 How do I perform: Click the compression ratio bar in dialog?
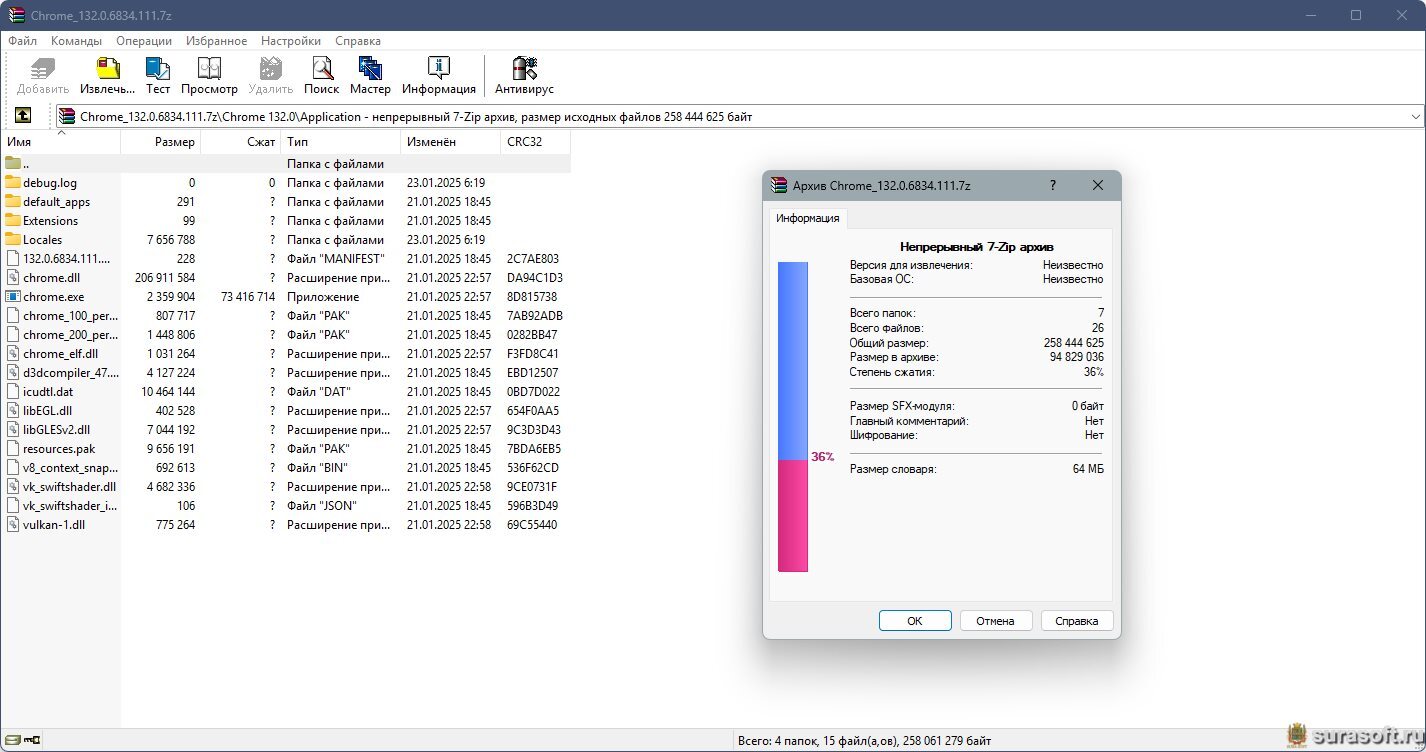click(x=793, y=417)
